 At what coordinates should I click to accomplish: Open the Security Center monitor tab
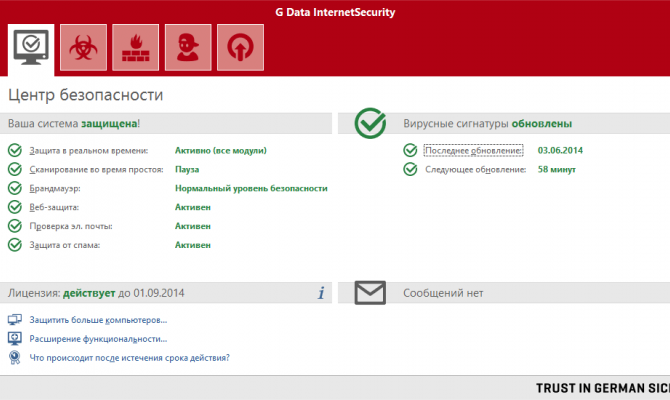(x=31, y=49)
